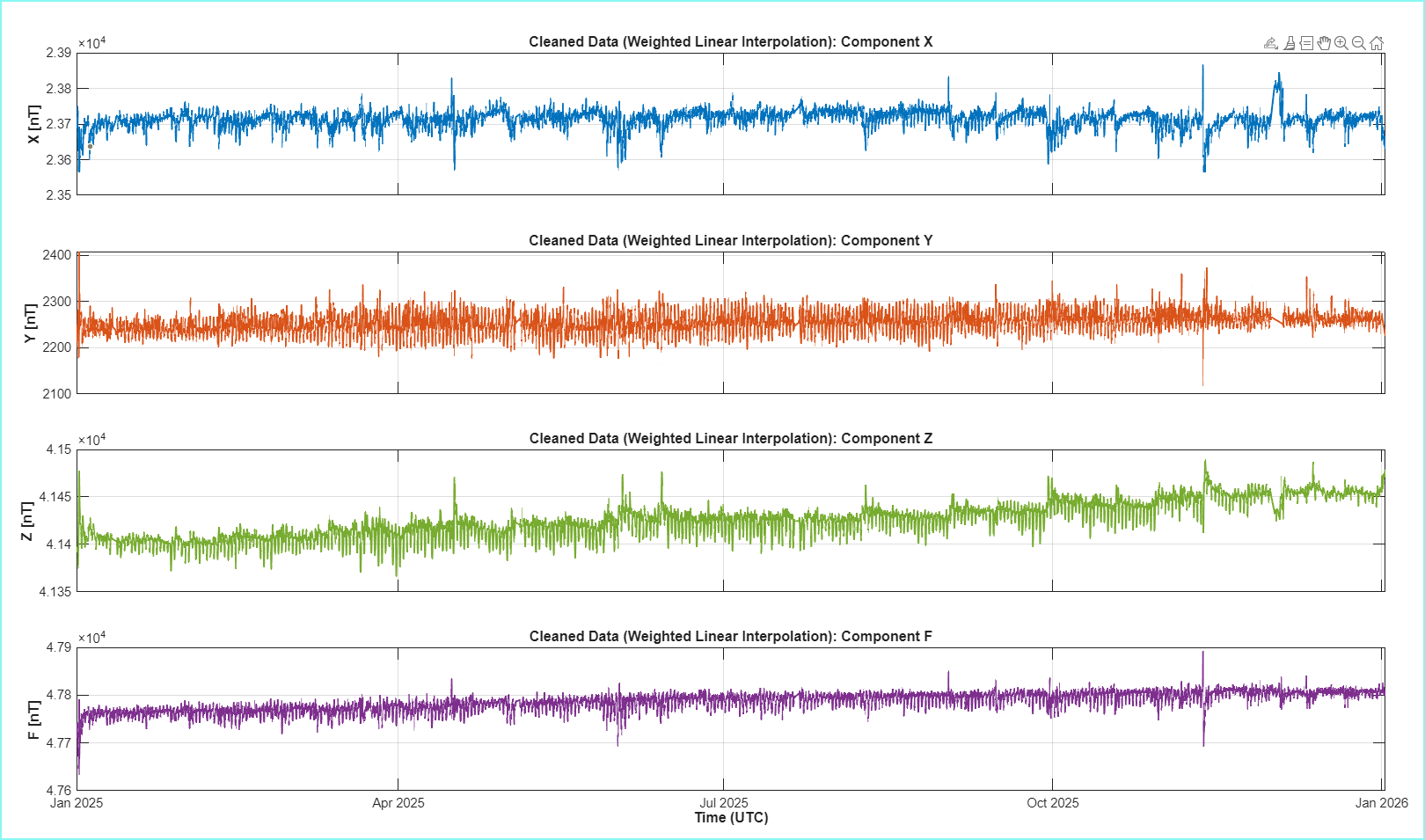Click the "2400" tick on Component Y
The width and height of the screenshot is (1425, 840).
[x=57, y=255]
